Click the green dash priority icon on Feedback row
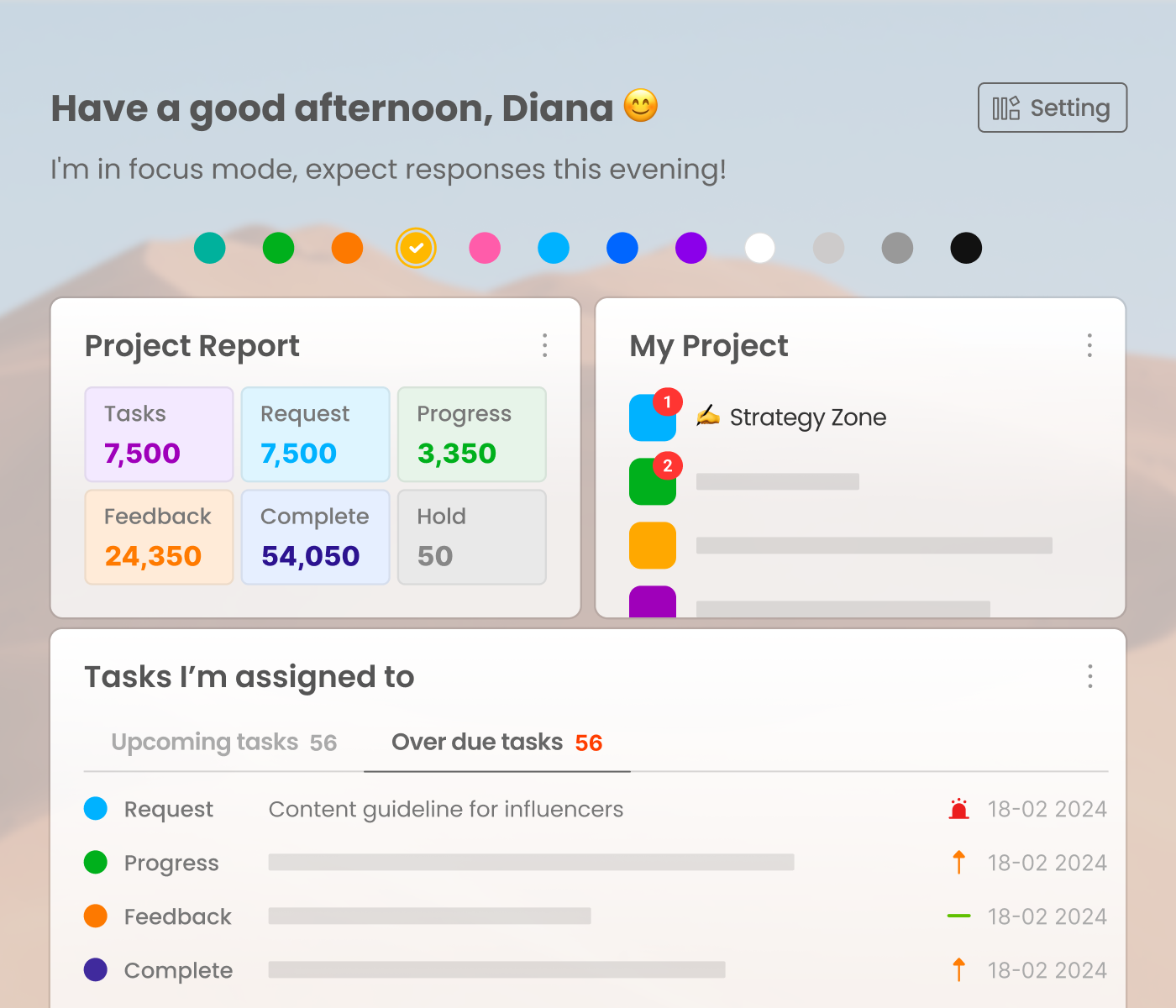The width and height of the screenshot is (1176, 1008). pyautogui.click(x=958, y=916)
